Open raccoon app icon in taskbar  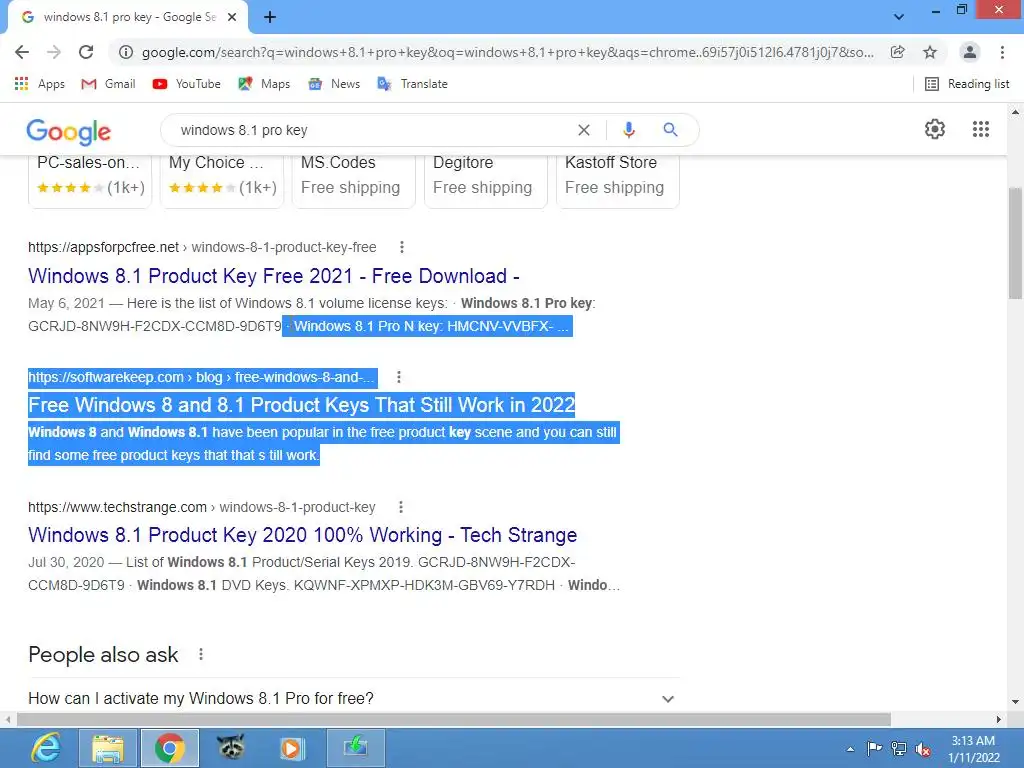coord(231,748)
